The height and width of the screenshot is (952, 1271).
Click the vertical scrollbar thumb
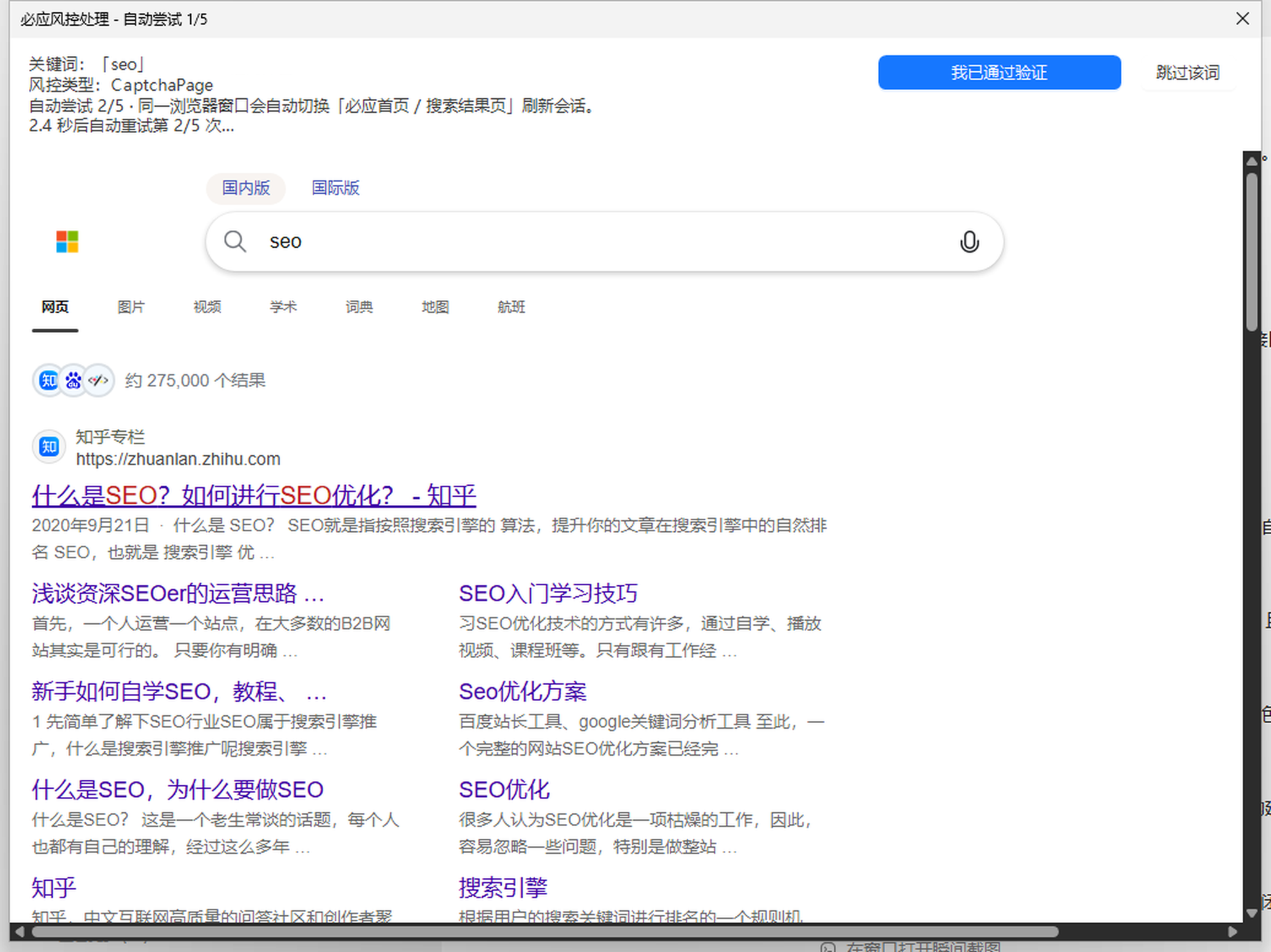tap(1252, 252)
